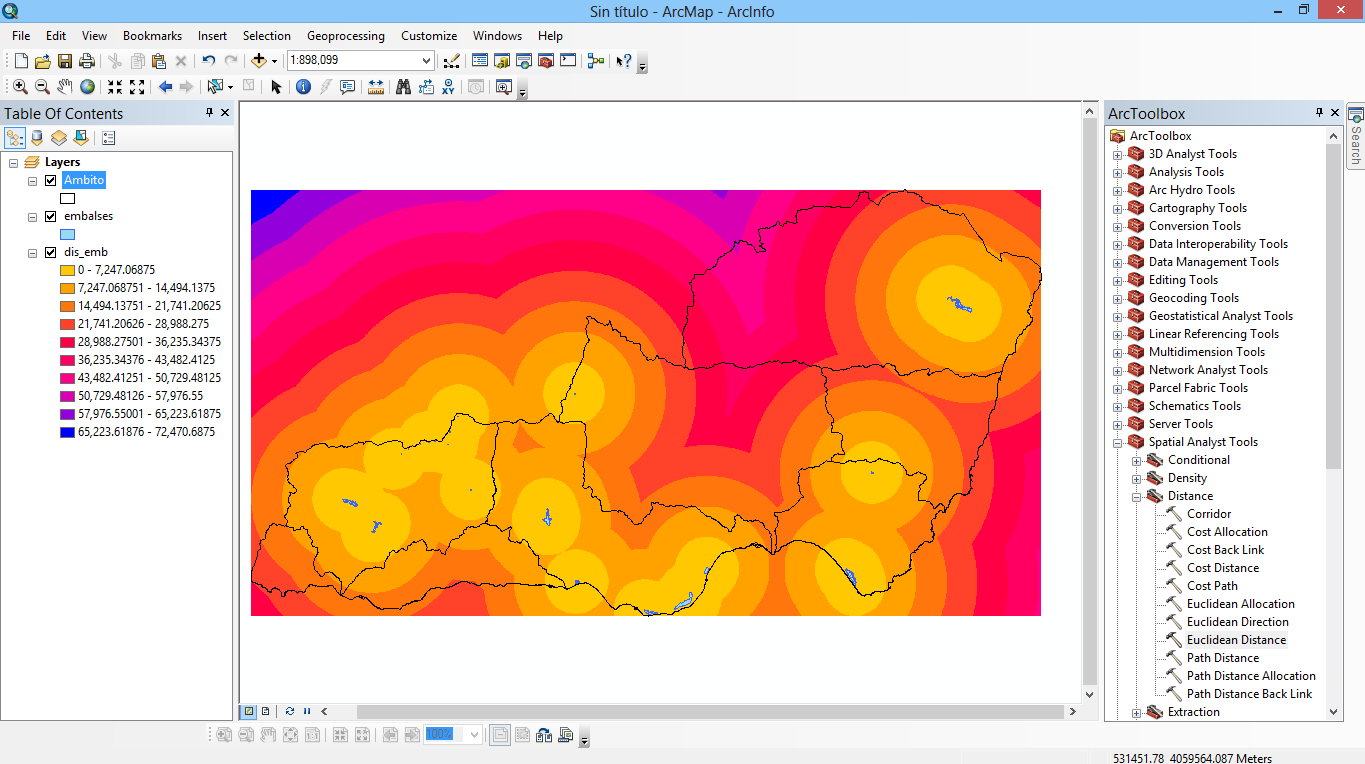Open Go To XY tool

[448, 87]
